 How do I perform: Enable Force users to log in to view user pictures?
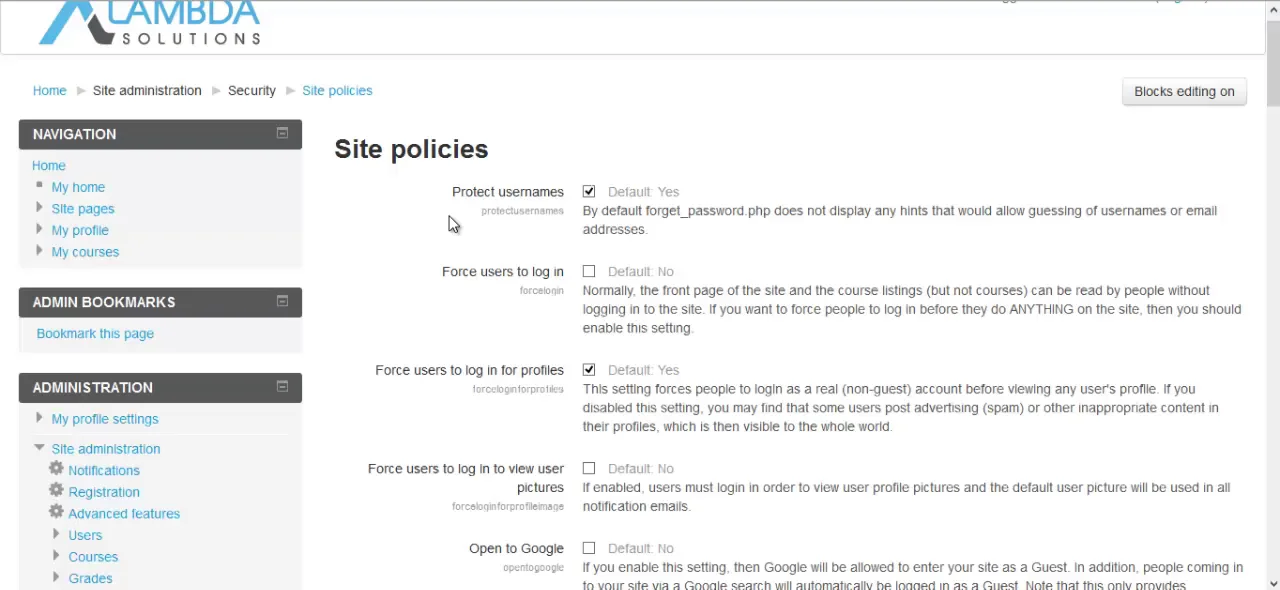pyautogui.click(x=589, y=468)
